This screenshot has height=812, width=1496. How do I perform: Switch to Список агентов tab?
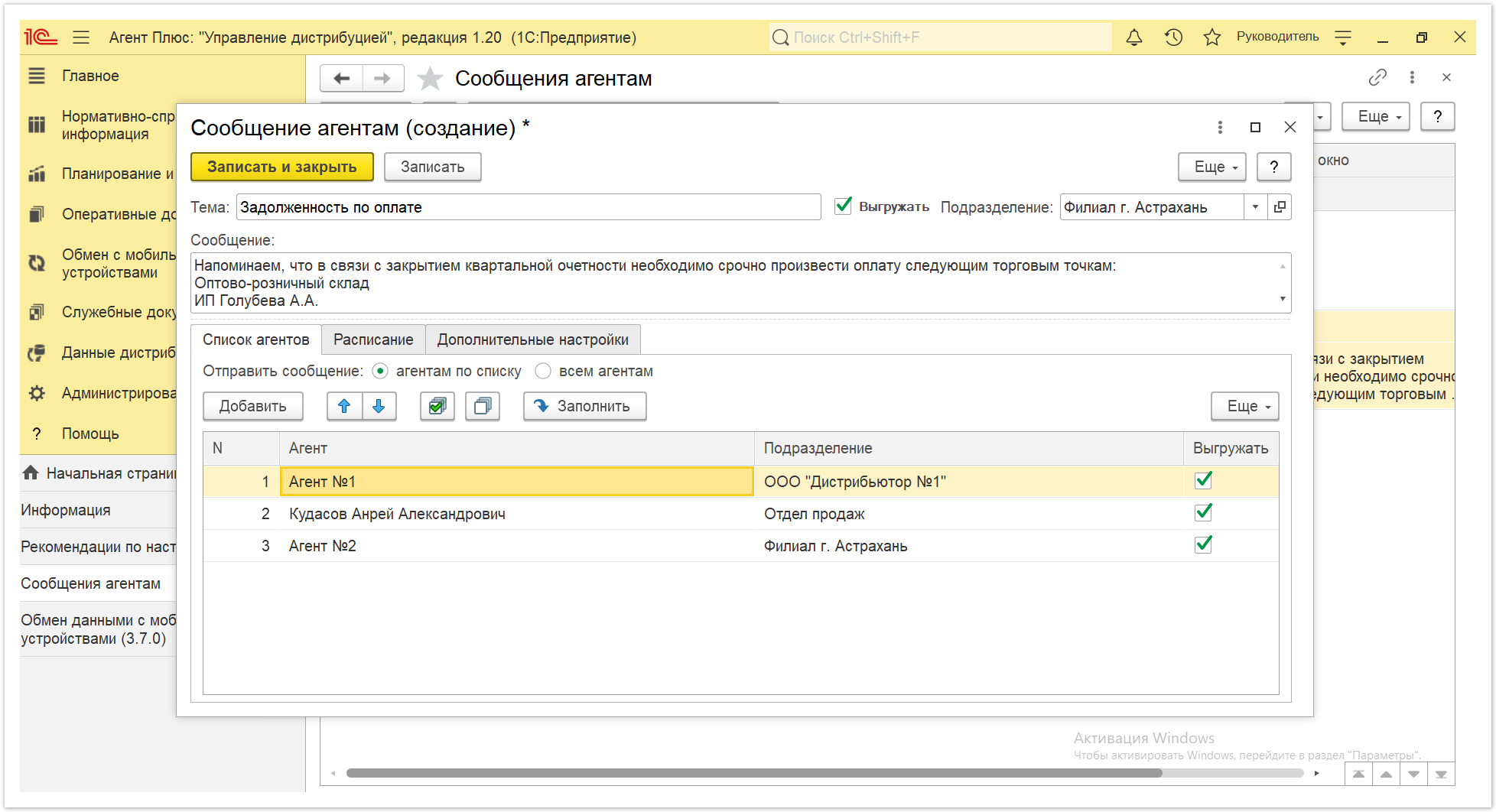point(256,339)
